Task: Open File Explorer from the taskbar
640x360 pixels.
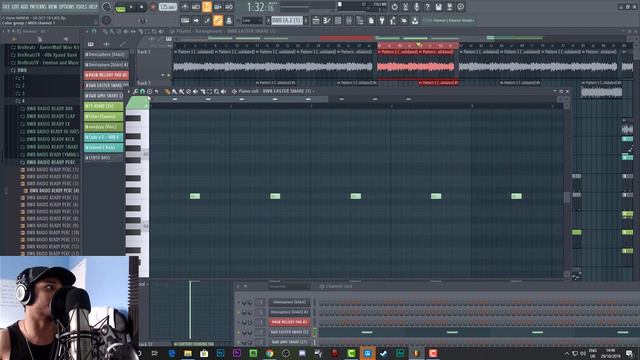Action: [x=188, y=353]
